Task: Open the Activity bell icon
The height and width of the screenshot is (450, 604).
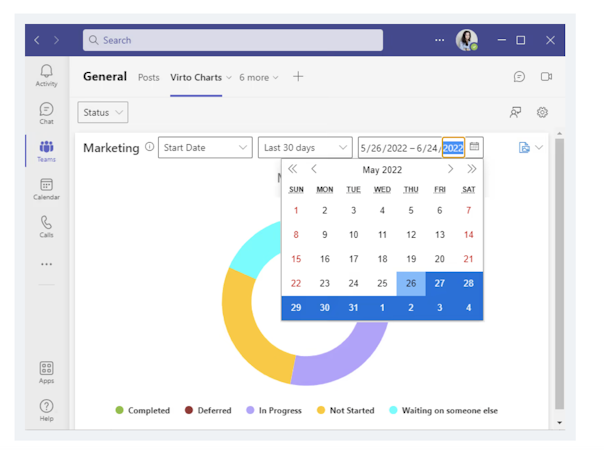Action: coord(46,76)
